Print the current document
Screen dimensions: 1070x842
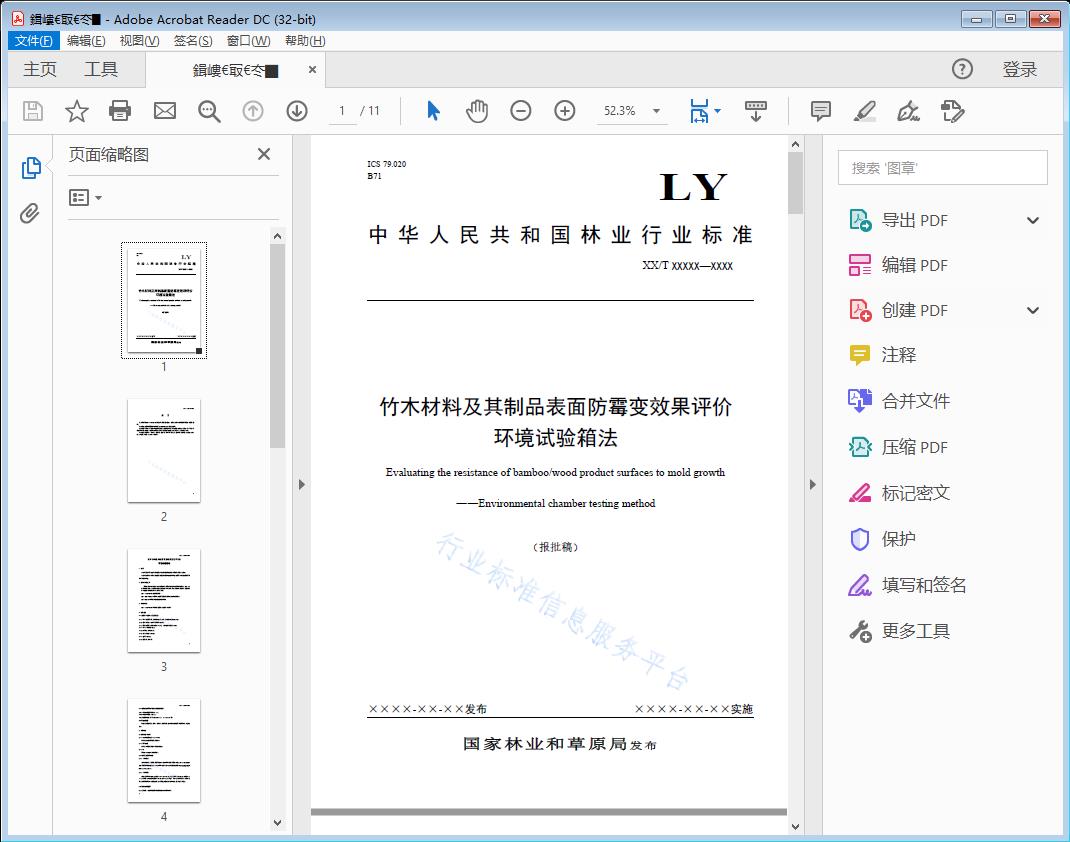[x=120, y=111]
